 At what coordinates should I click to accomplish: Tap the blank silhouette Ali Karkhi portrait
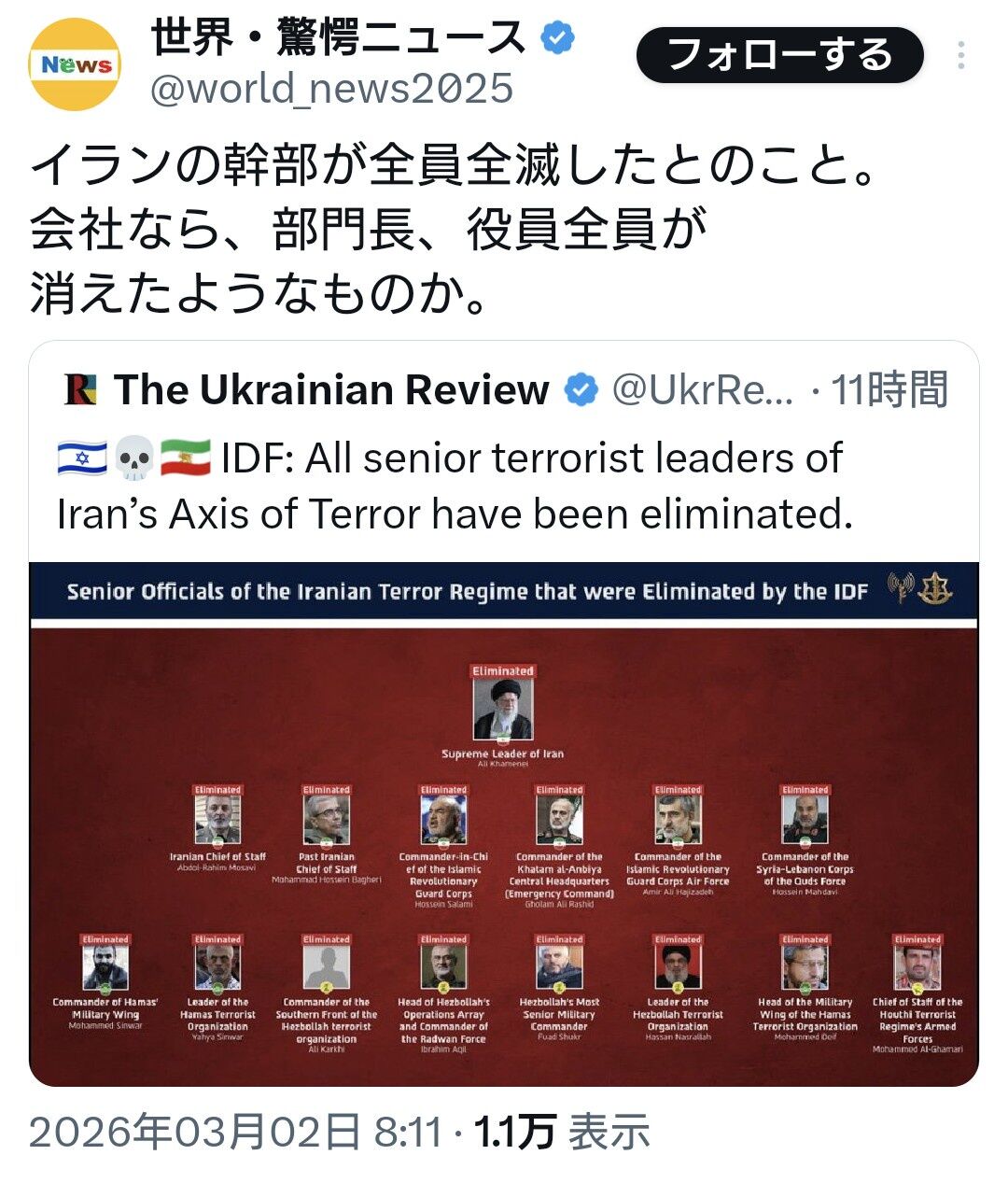tap(326, 967)
